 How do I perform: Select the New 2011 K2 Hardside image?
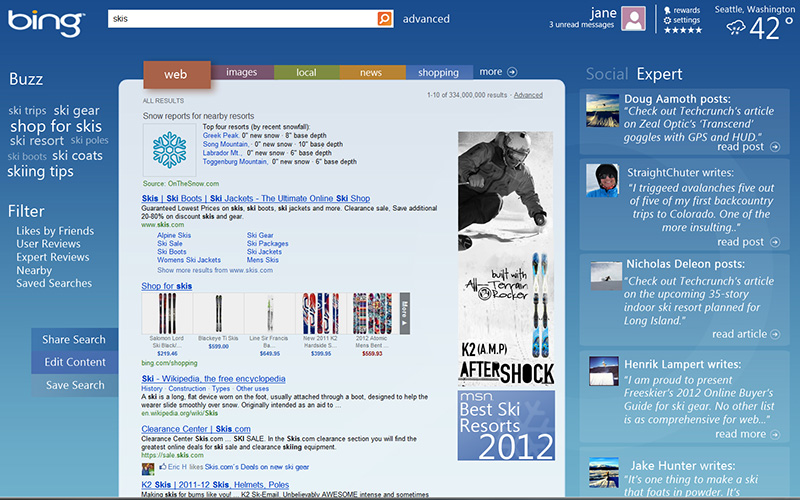[321, 313]
